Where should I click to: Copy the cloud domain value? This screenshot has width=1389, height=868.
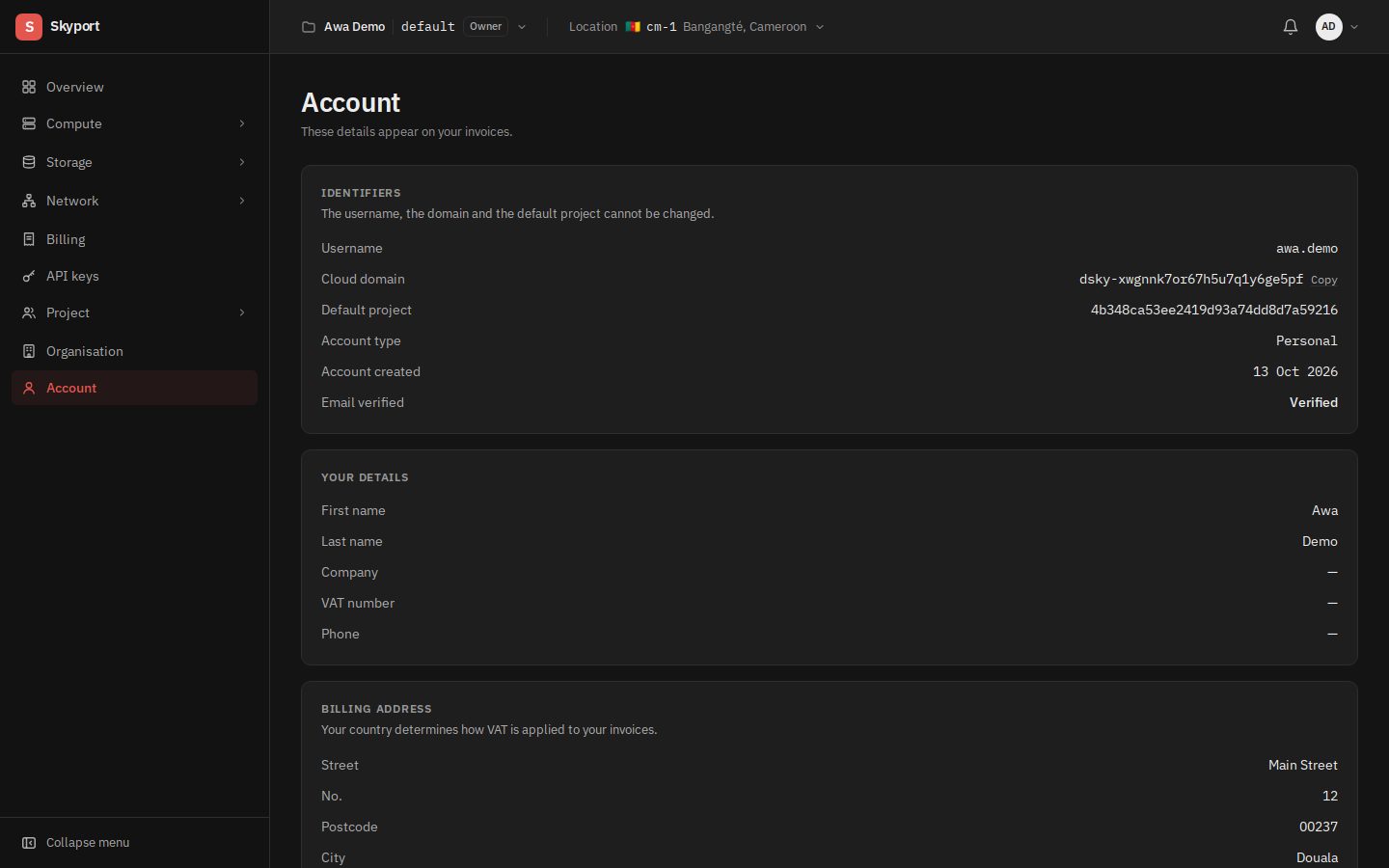(x=1324, y=280)
